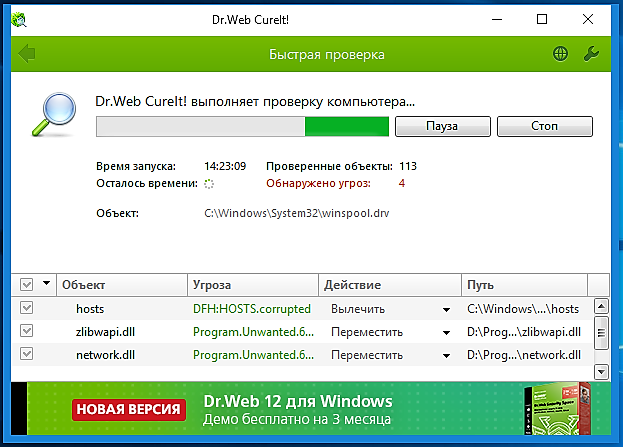Image resolution: width=623 pixels, height=447 pixels.
Task: Sort by the Действие column header
Action: pos(390,285)
